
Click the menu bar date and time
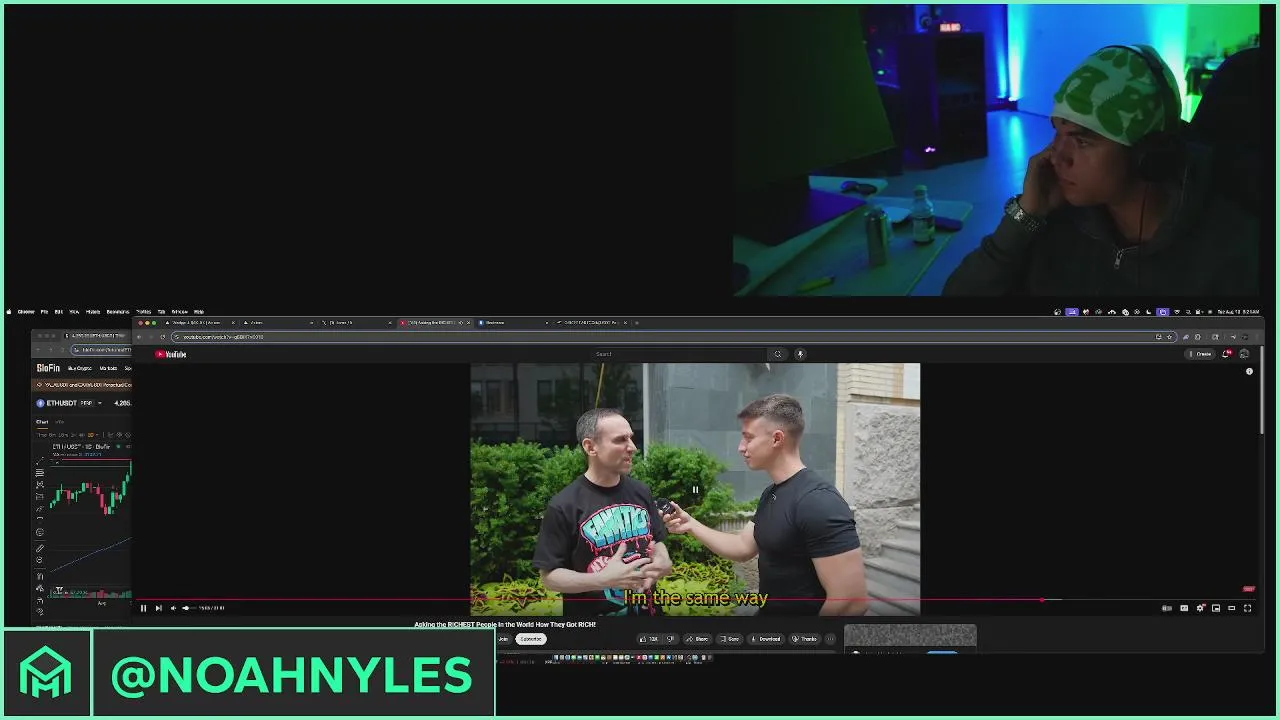tap(1239, 312)
